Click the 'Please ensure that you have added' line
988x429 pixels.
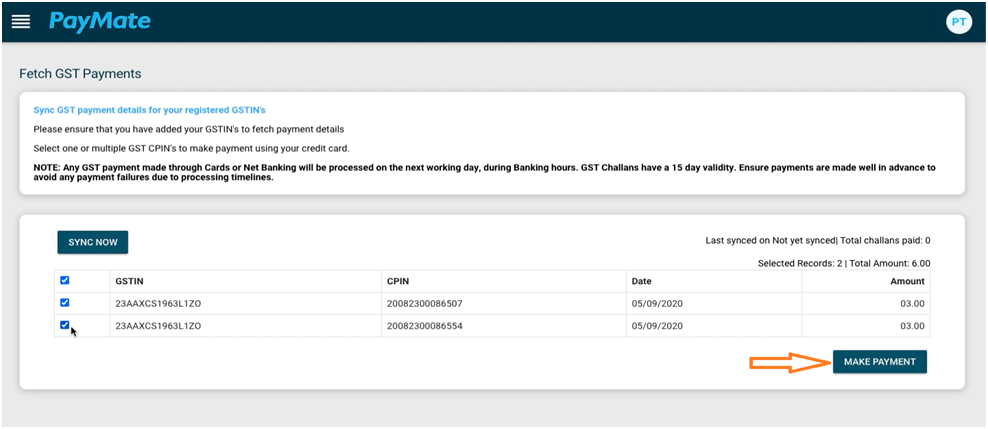[x=189, y=130]
